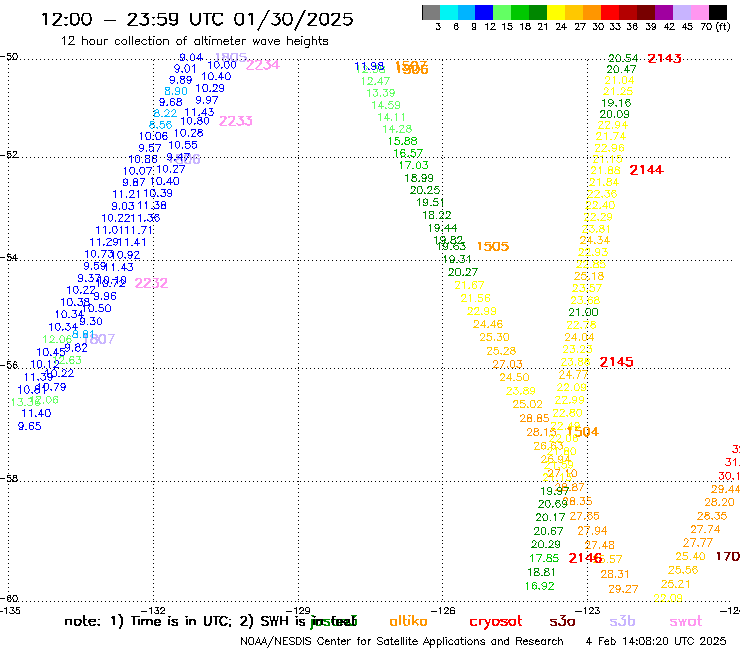This screenshot has width=740, height=650.
Task: Click the altika pass time label 1504
Action: tap(582, 432)
